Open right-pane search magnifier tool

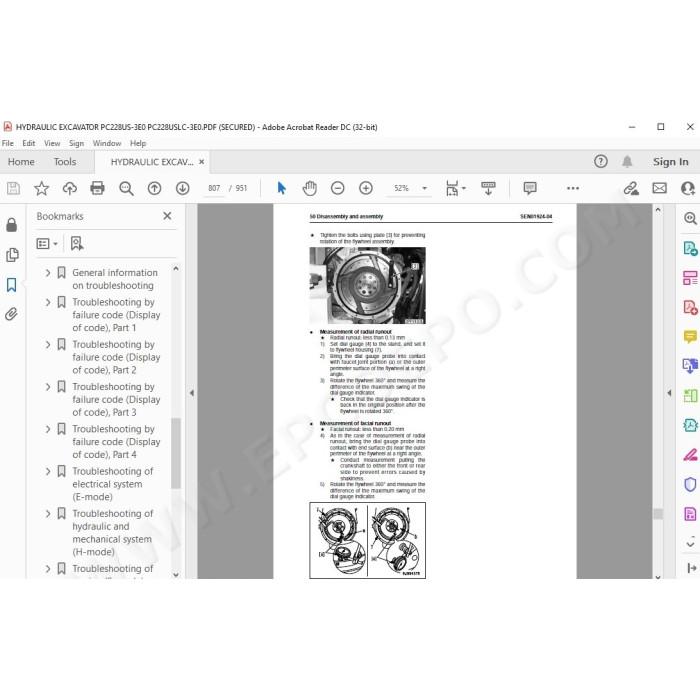pos(690,218)
